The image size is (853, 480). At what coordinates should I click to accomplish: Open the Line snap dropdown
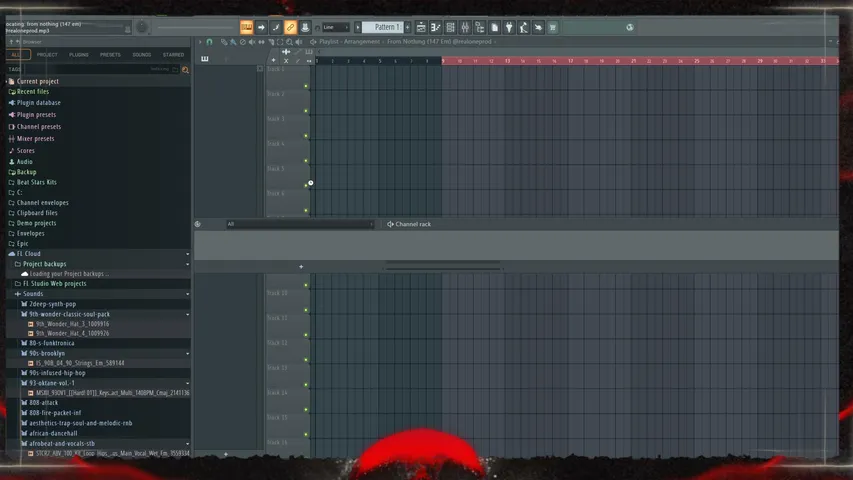pos(336,27)
